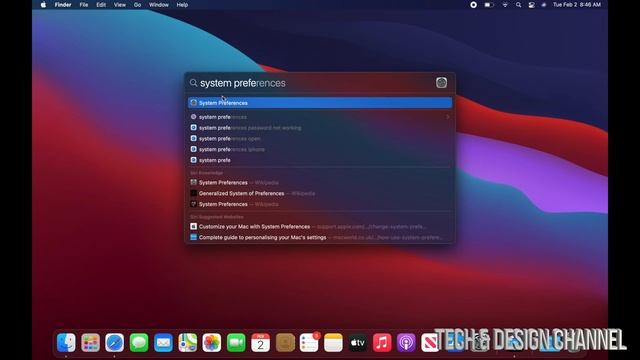This screenshot has height=360, width=640.
Task: Open the Edit menu
Action: [101, 5]
